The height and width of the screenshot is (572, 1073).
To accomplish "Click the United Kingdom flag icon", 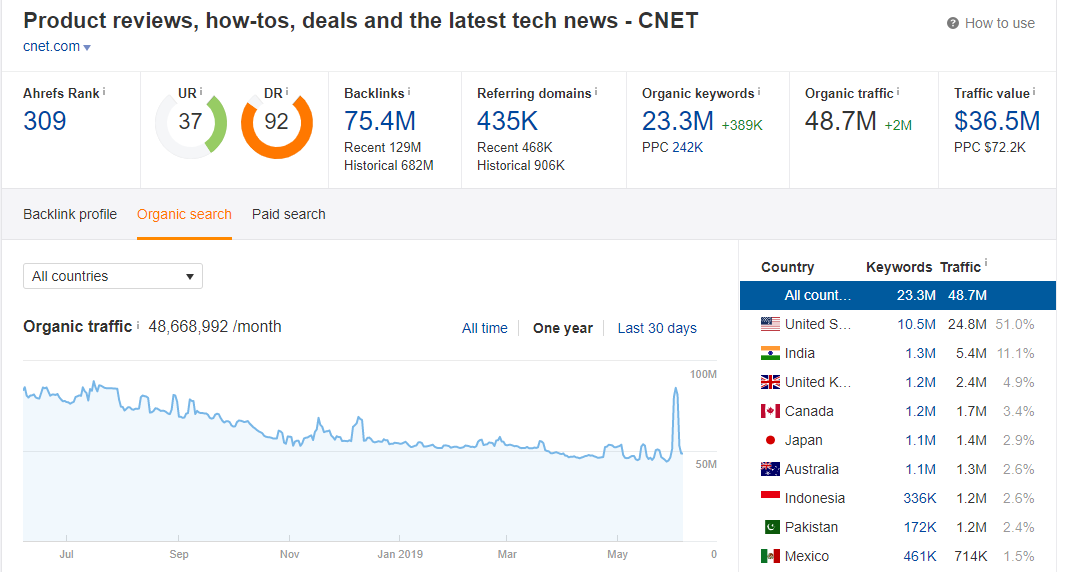I will pyautogui.click(x=770, y=382).
